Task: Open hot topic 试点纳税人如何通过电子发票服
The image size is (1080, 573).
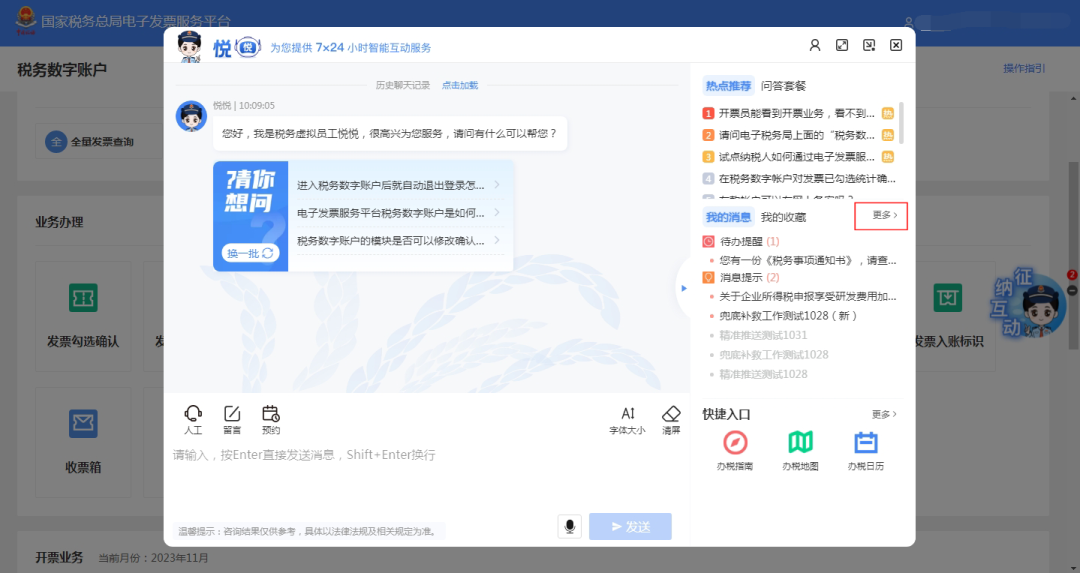Action: point(798,157)
